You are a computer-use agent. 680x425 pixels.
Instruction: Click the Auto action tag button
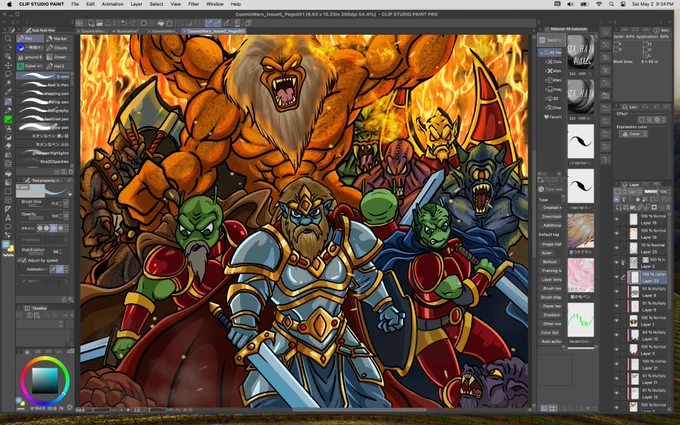[550, 342]
